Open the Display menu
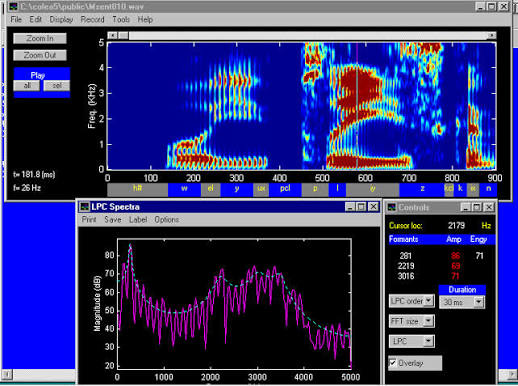Image resolution: width=518 pixels, height=386 pixels. coord(61,19)
